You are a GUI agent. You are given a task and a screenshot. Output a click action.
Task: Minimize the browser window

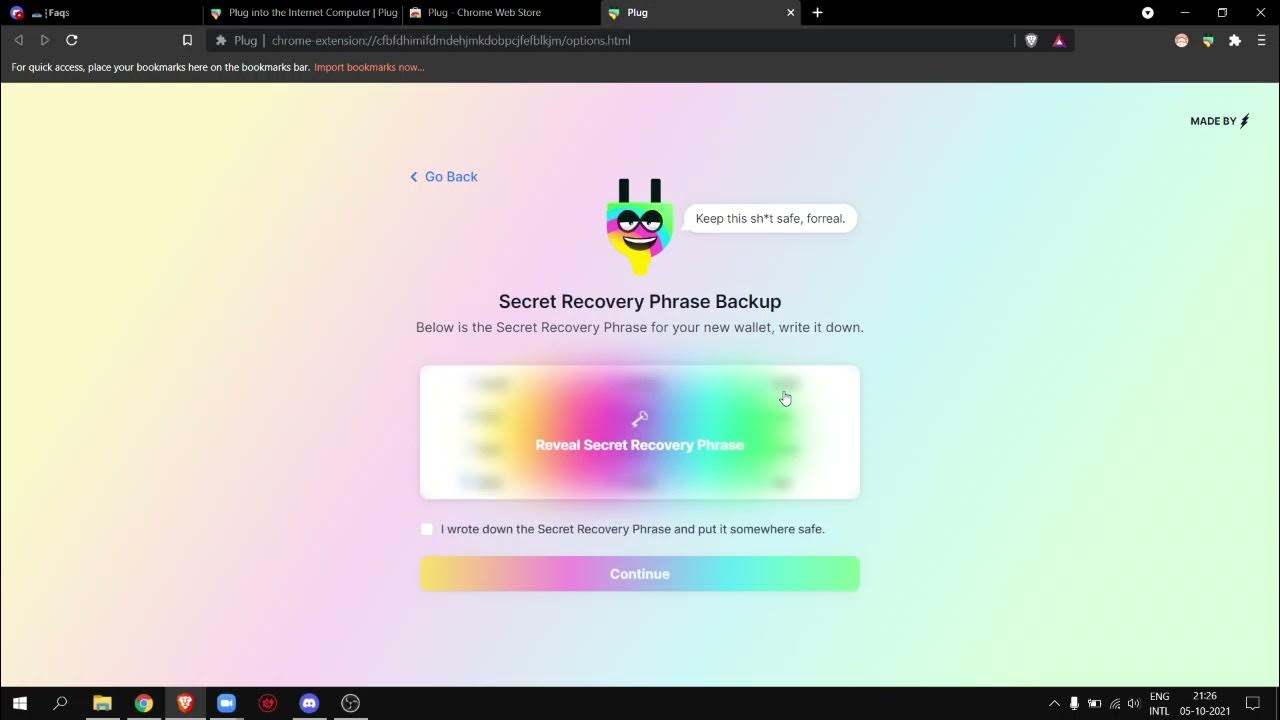coord(1185,13)
